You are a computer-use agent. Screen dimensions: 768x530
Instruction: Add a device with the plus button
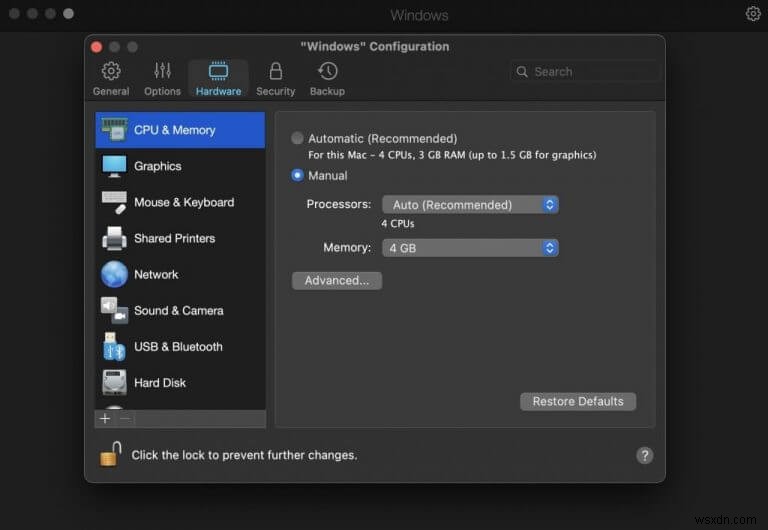click(105, 418)
